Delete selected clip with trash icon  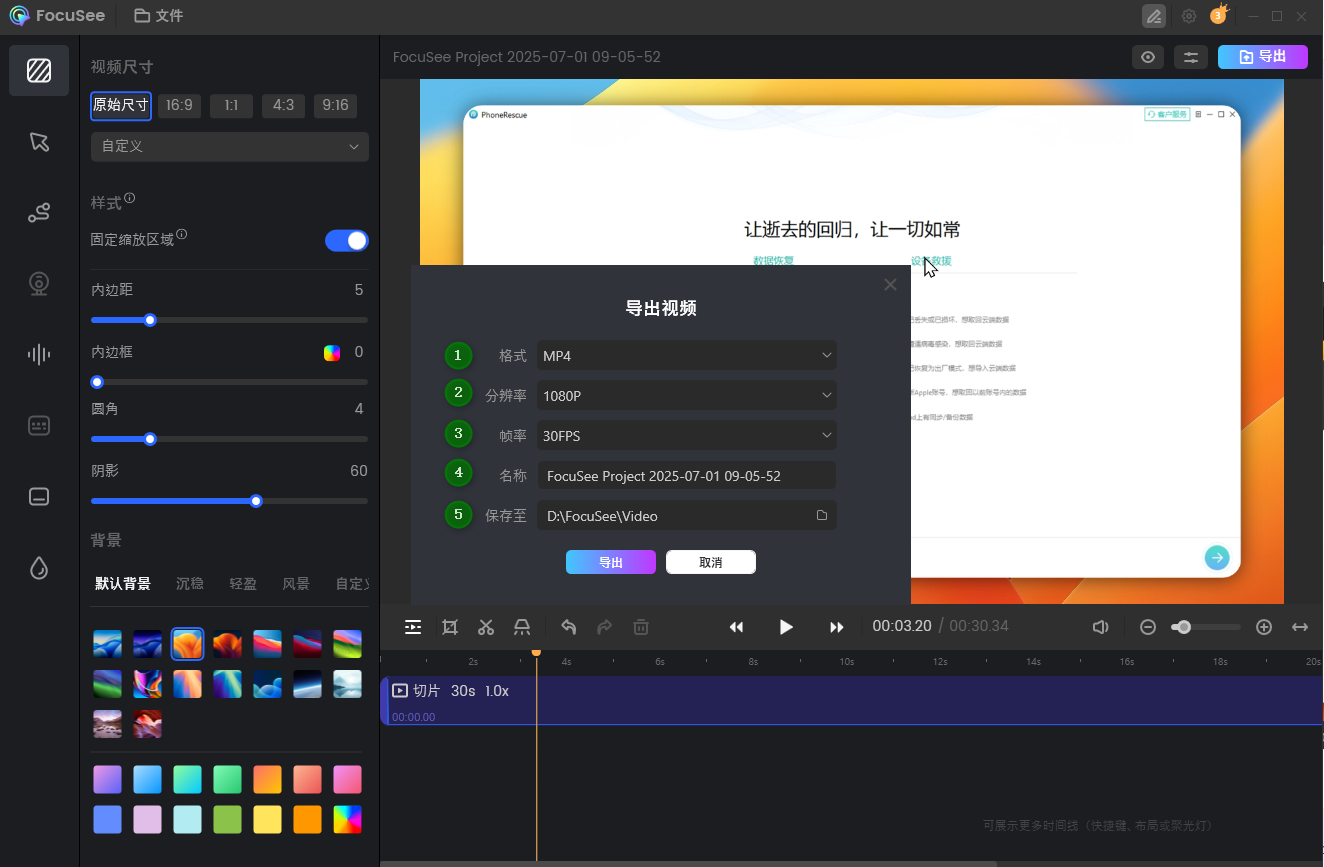click(x=641, y=627)
